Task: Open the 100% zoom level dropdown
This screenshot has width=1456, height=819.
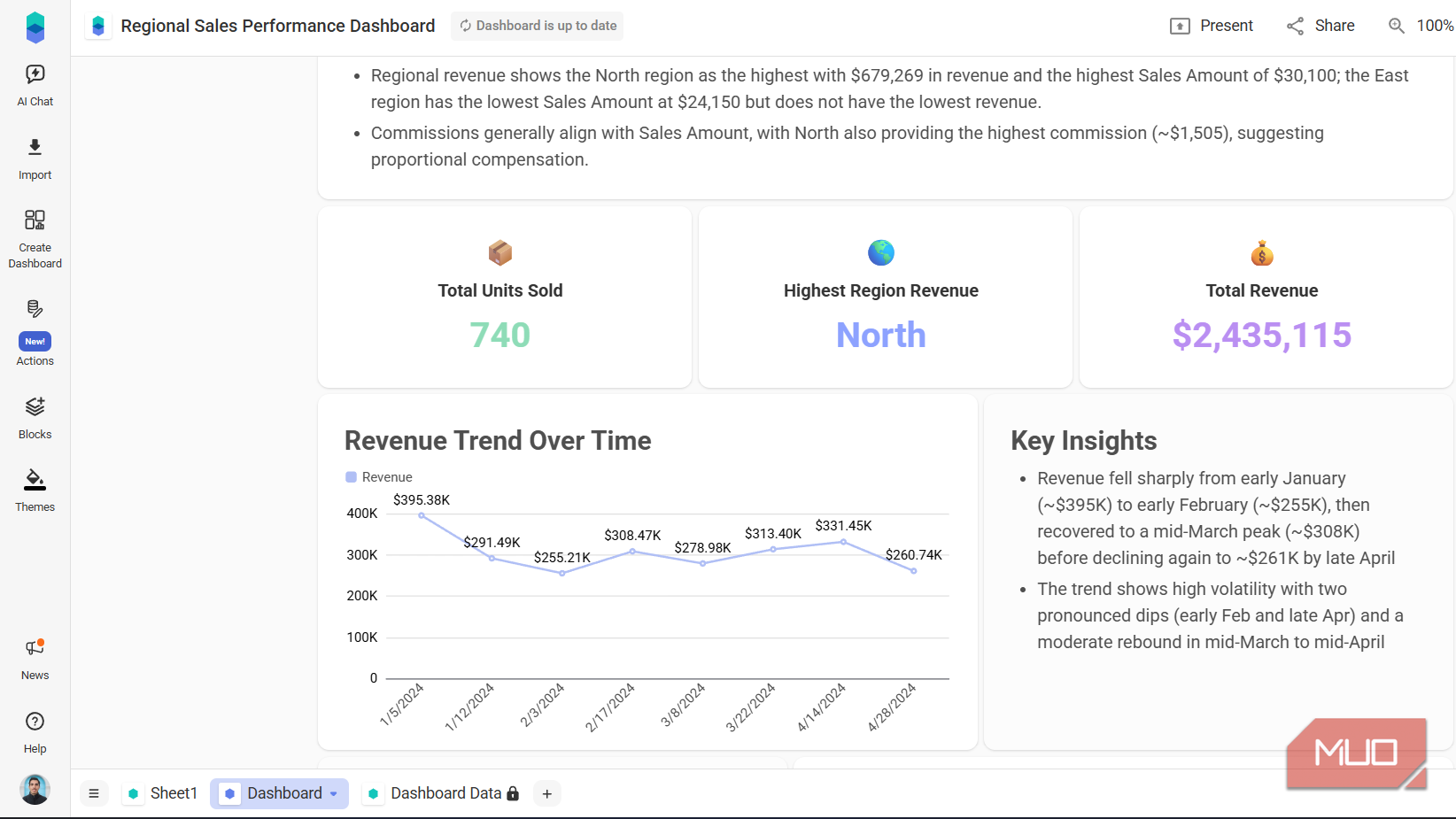Action: 1435,26
